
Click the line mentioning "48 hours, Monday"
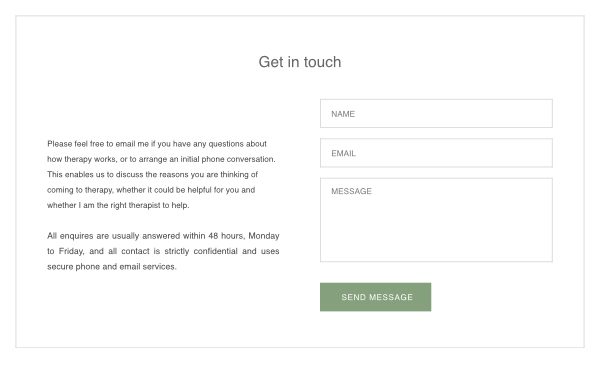[163, 236]
